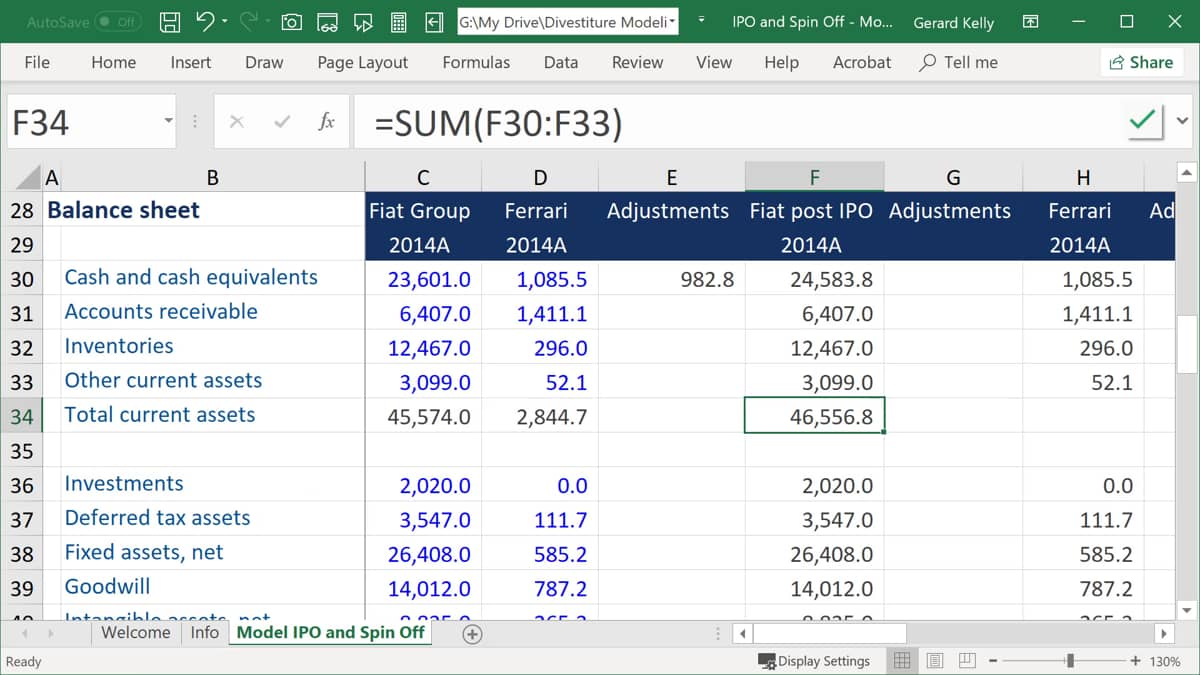
Task: Click the formula bar cancel X icon
Action: coord(237,122)
